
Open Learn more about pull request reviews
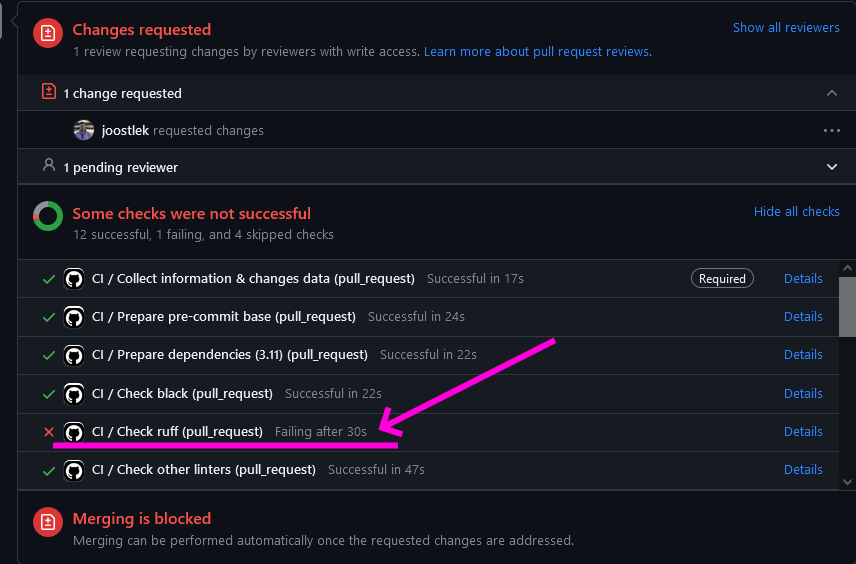[537, 51]
